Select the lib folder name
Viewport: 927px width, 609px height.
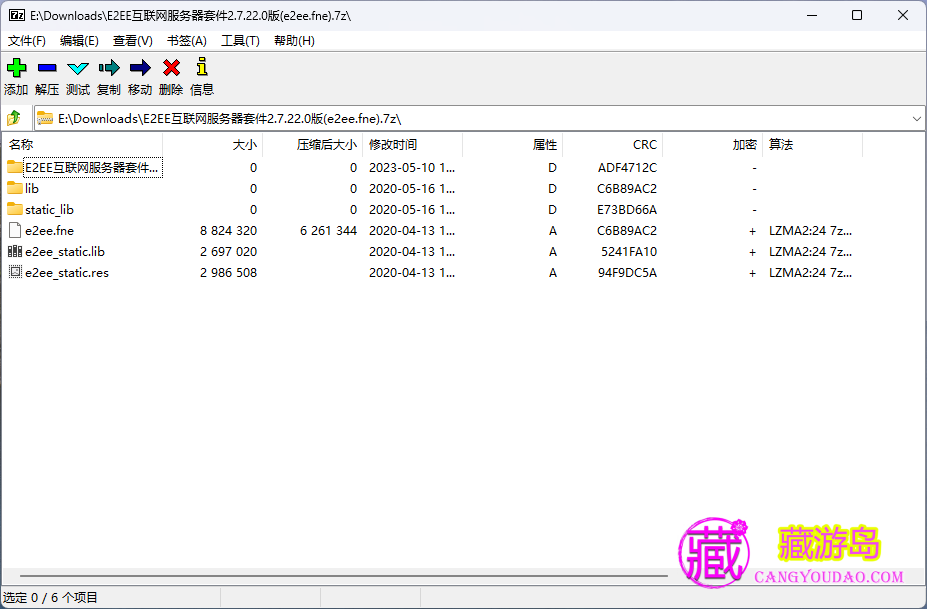(32, 189)
